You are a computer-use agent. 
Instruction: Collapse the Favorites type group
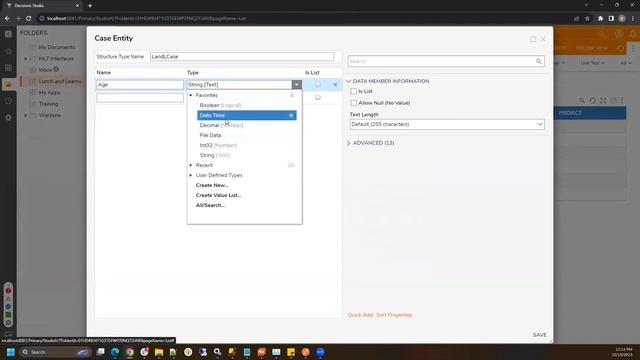[x=191, y=95]
